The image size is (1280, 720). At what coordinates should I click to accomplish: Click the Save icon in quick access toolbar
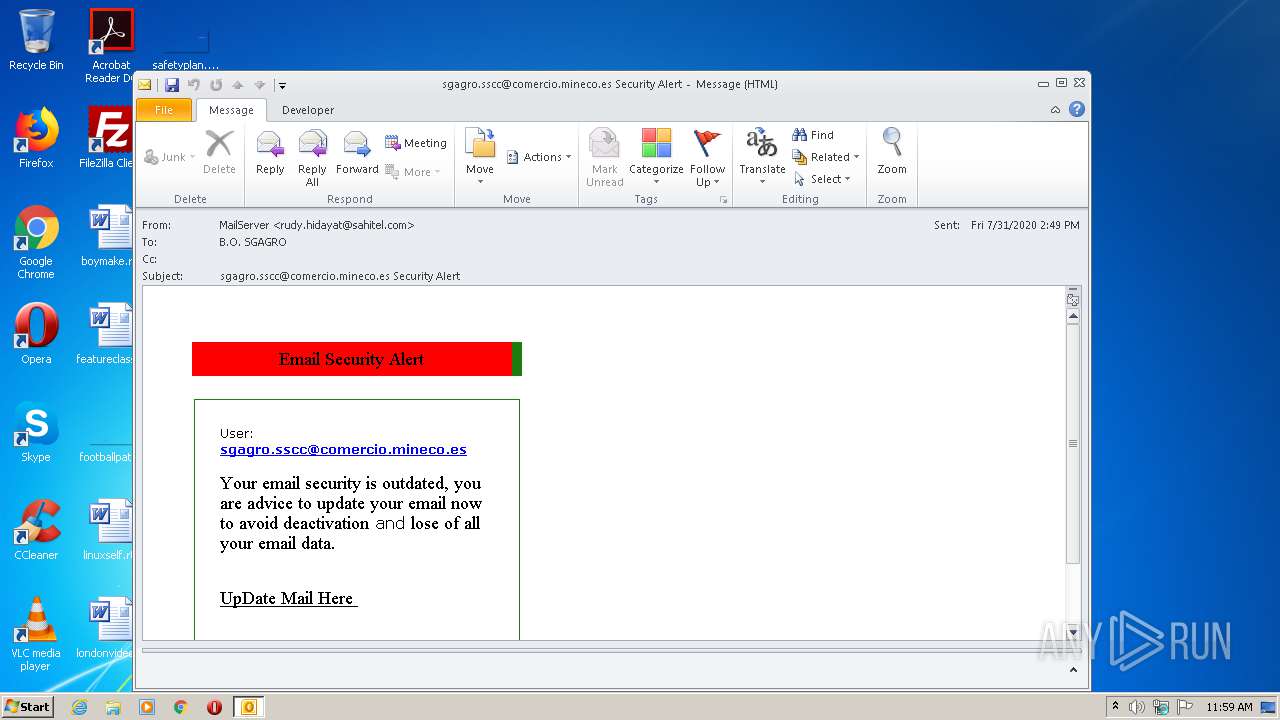[x=172, y=85]
